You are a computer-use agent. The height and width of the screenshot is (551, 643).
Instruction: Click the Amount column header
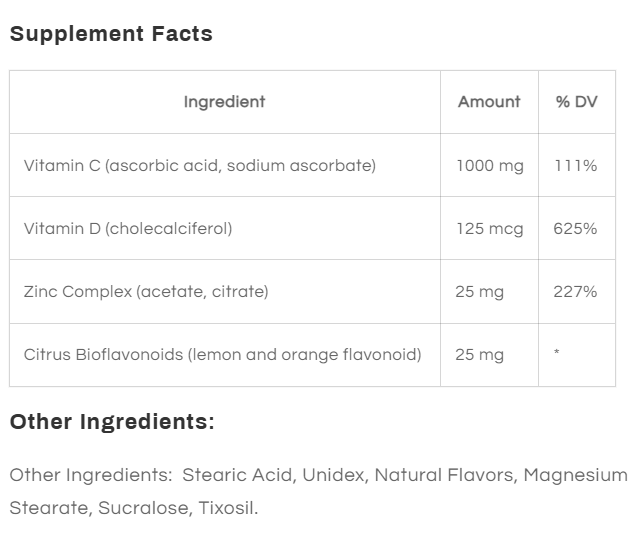click(489, 102)
